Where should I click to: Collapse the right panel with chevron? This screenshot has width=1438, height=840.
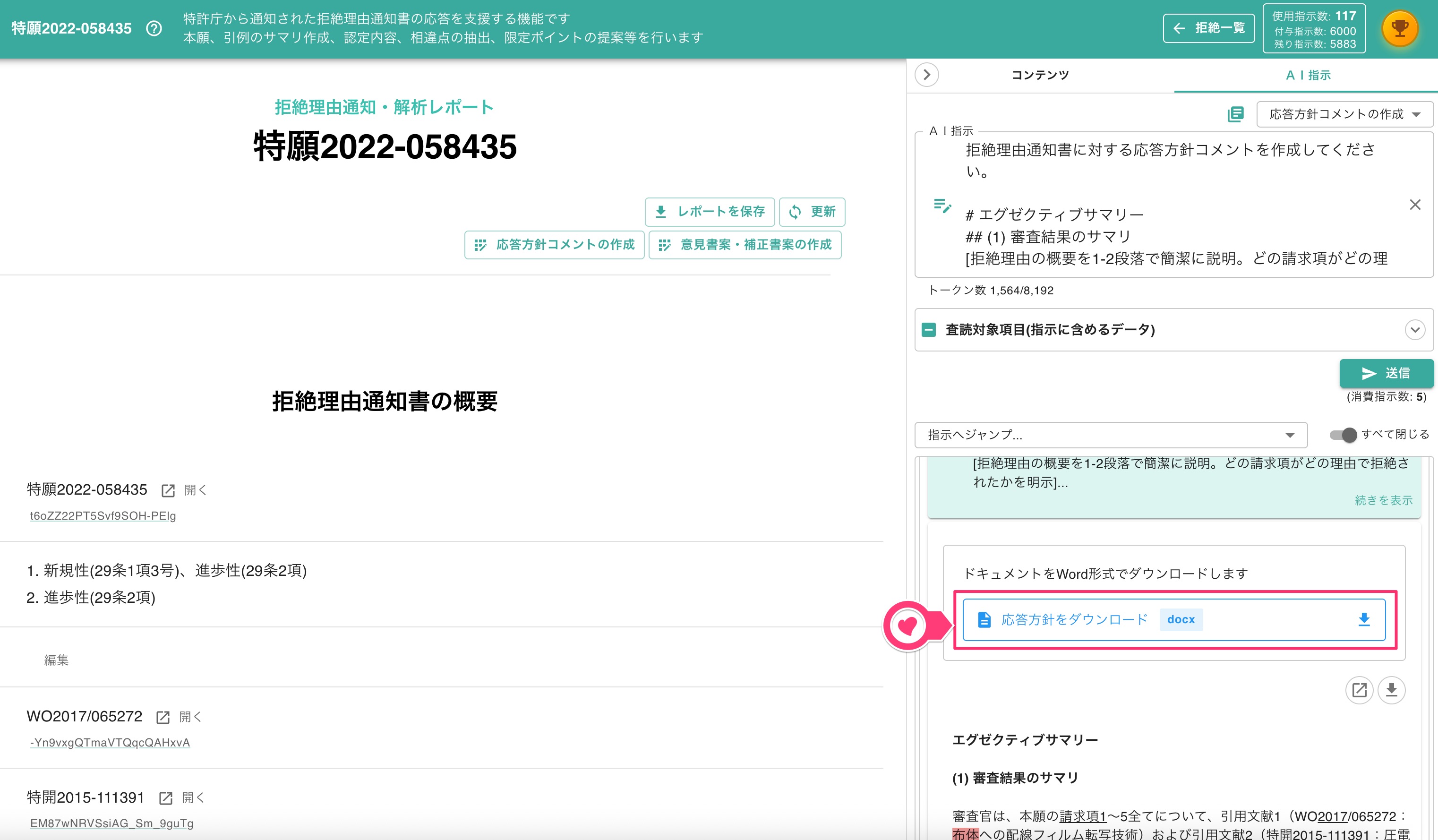927,75
